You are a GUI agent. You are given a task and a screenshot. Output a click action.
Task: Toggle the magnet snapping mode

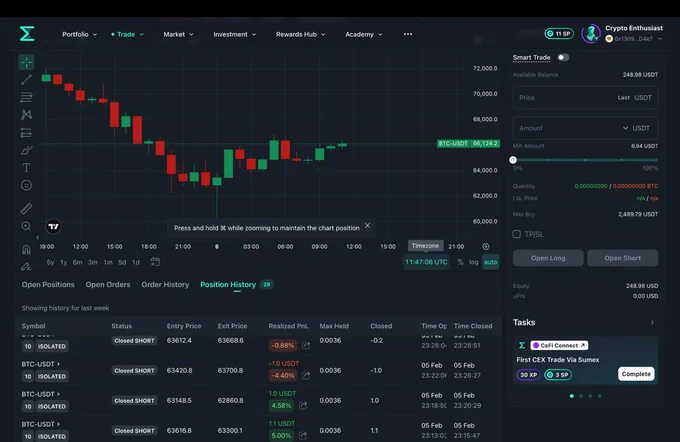coord(26,249)
